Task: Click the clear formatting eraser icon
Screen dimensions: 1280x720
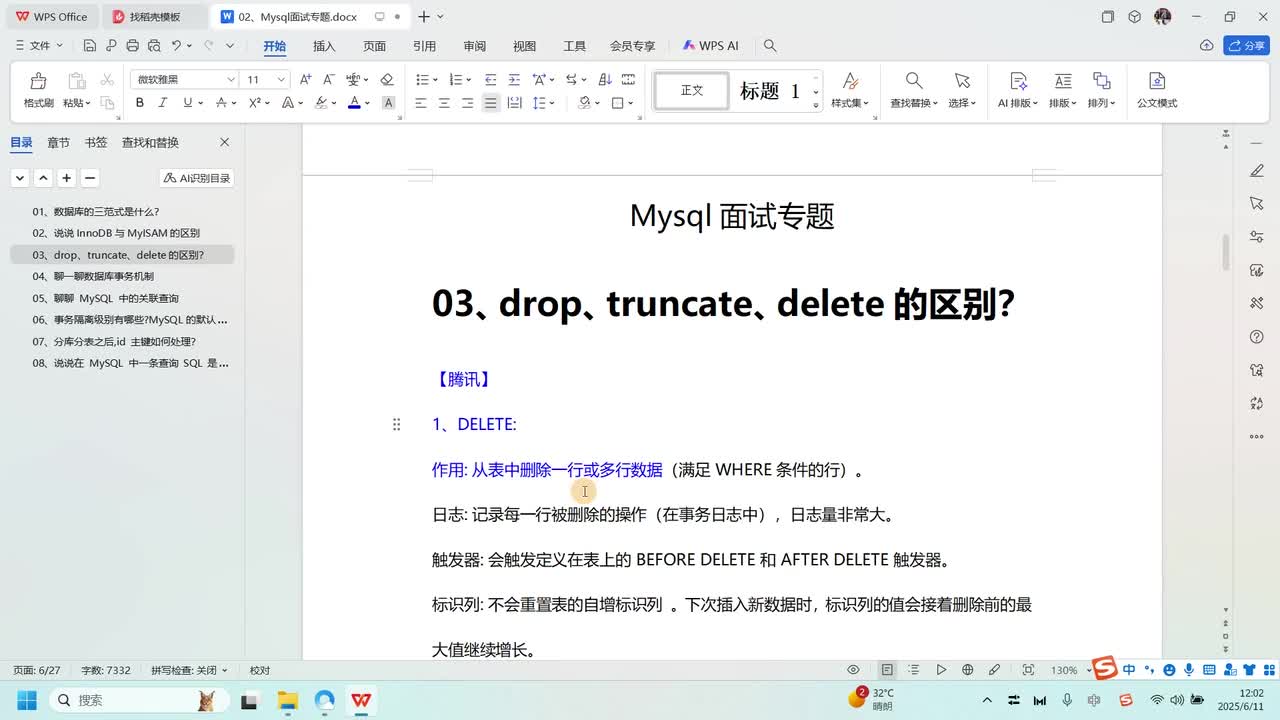Action: coord(387,80)
